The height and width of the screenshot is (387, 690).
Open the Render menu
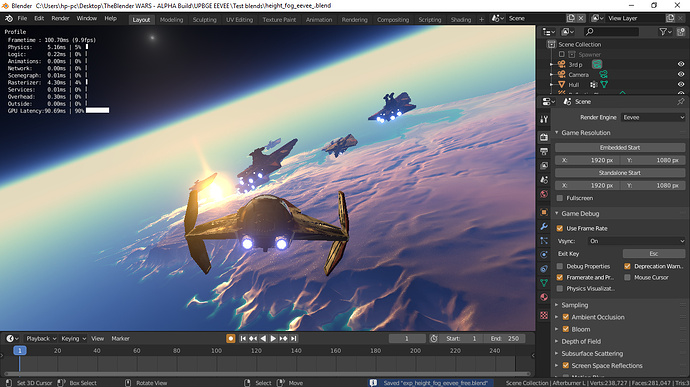(60, 18)
